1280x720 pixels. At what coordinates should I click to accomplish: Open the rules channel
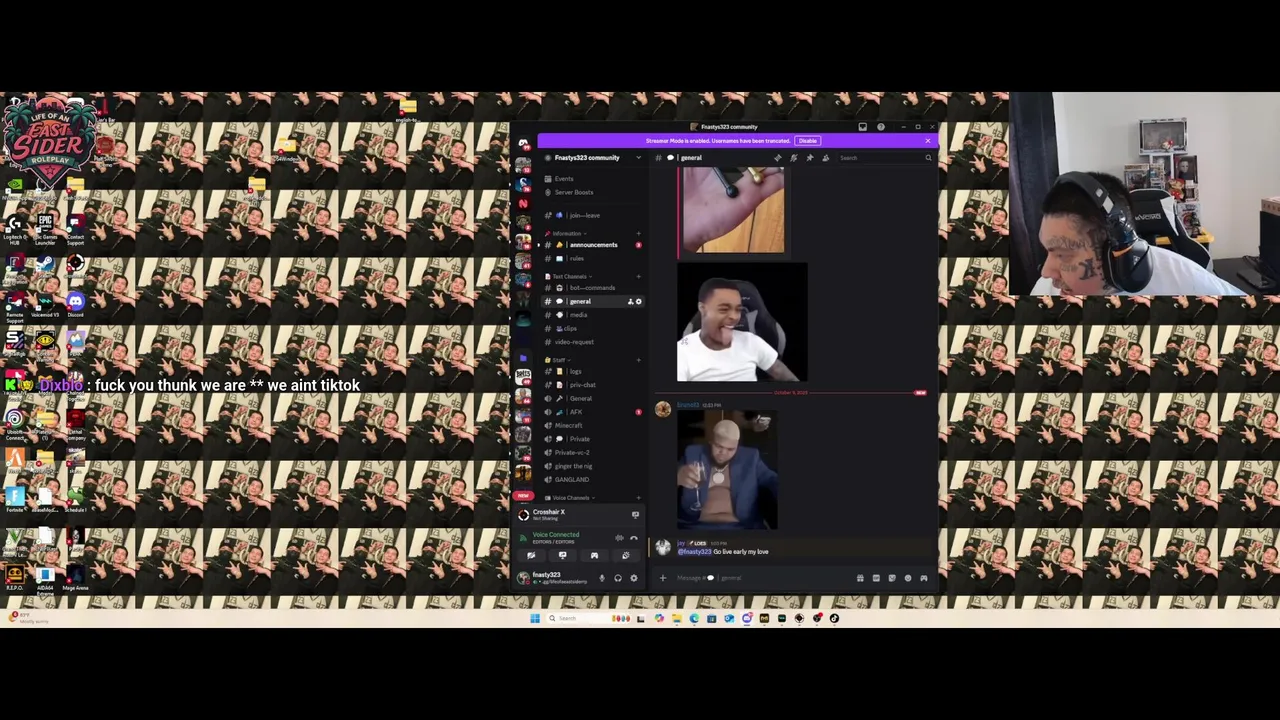577,258
